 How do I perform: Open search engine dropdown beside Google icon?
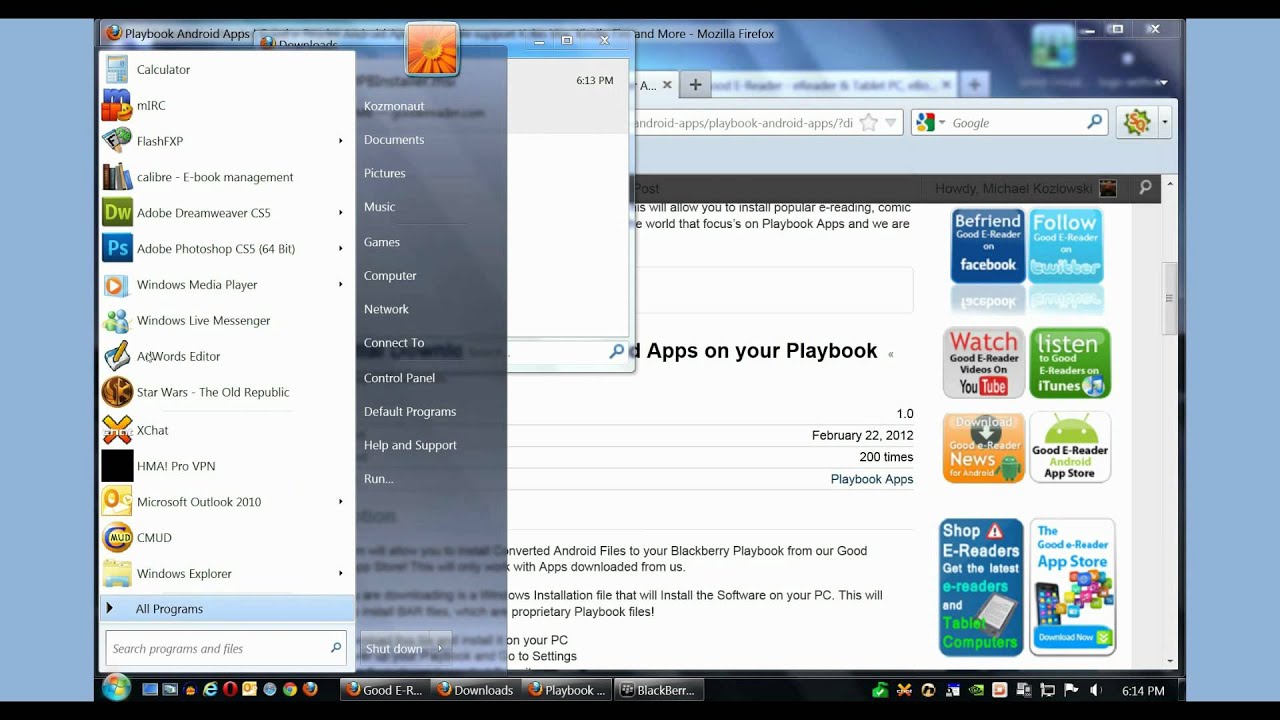coord(941,123)
